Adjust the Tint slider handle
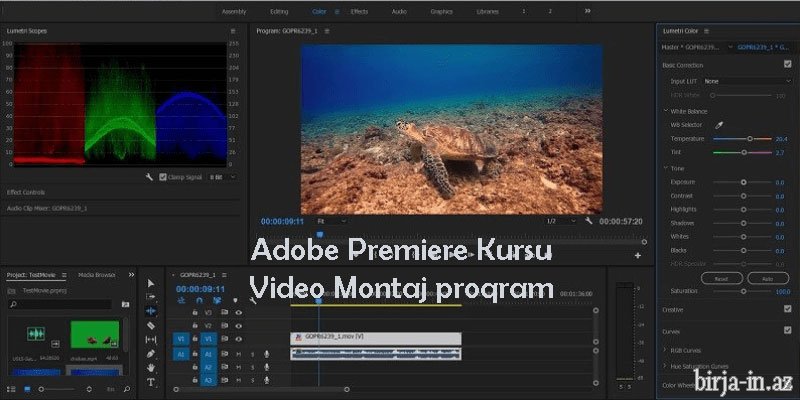Viewport: 800px width, 400px height. click(744, 153)
